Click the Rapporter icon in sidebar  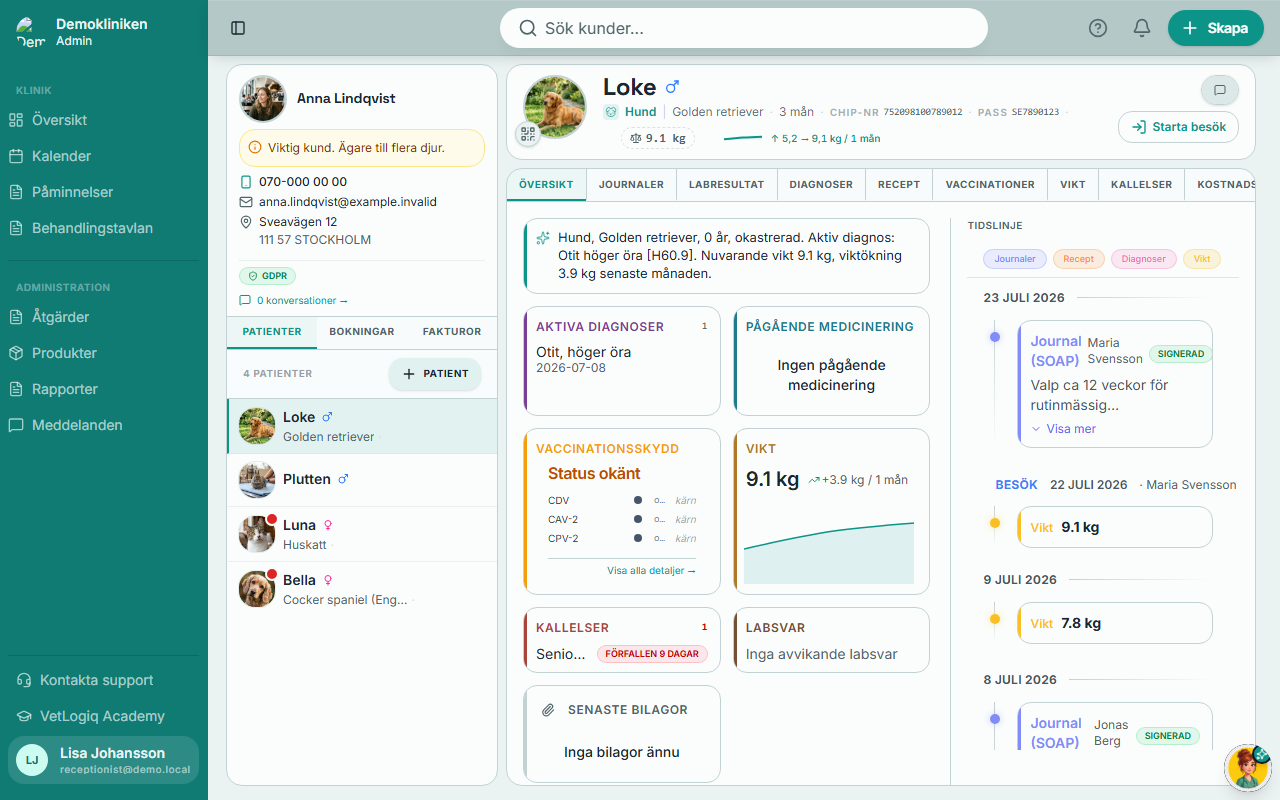click(x=16, y=389)
